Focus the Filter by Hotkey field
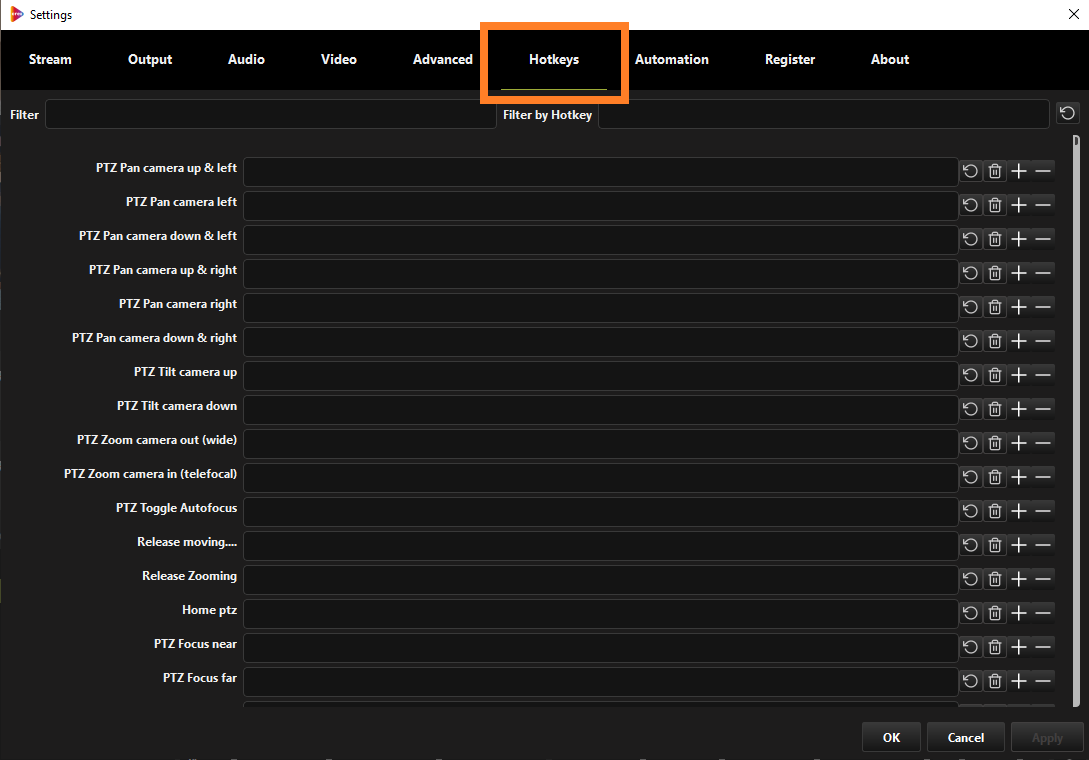Image resolution: width=1089 pixels, height=760 pixels. tap(824, 115)
